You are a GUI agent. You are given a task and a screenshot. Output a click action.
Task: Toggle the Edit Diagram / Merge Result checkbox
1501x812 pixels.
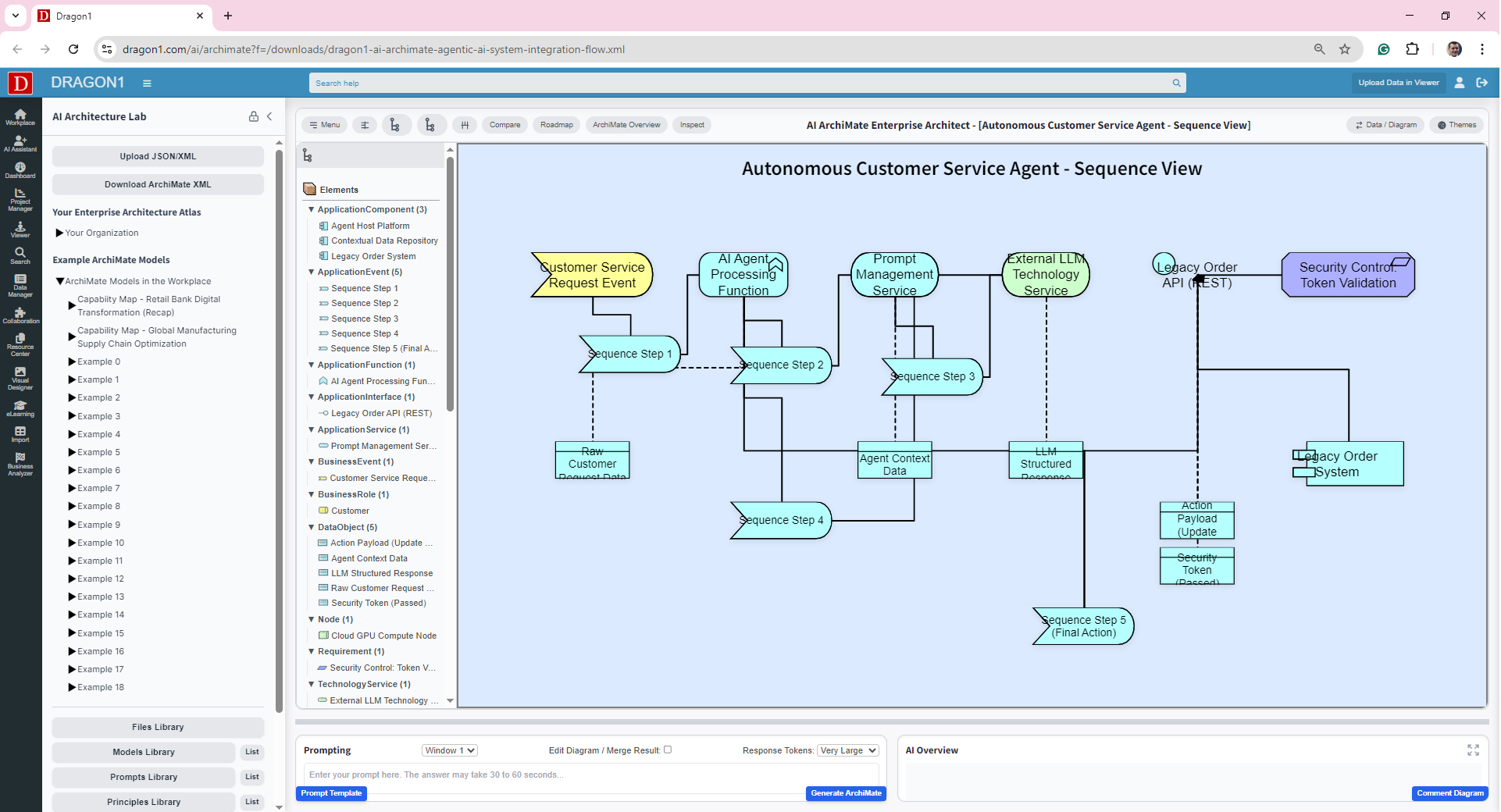668,750
